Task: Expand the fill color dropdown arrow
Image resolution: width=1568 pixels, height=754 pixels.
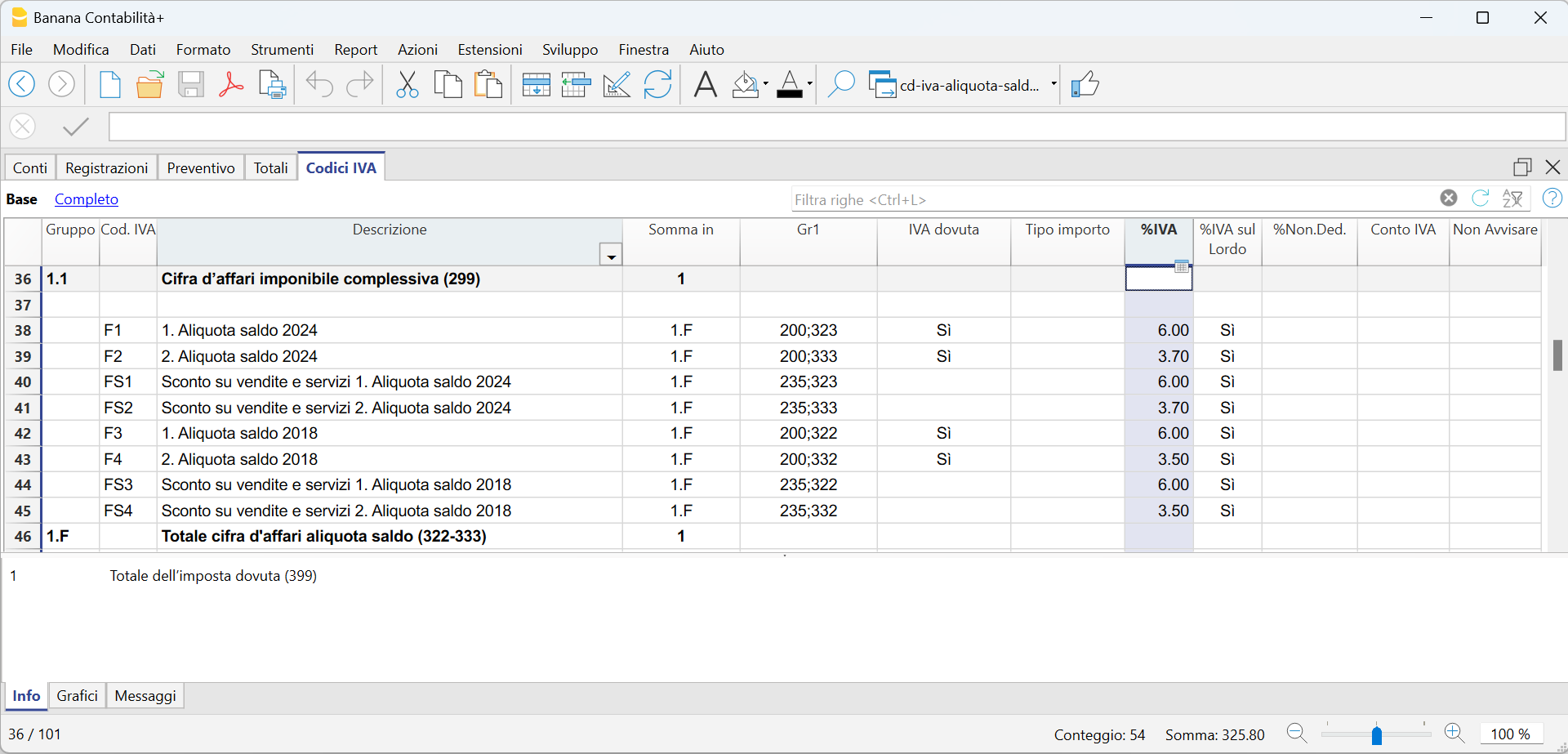Action: [x=765, y=84]
